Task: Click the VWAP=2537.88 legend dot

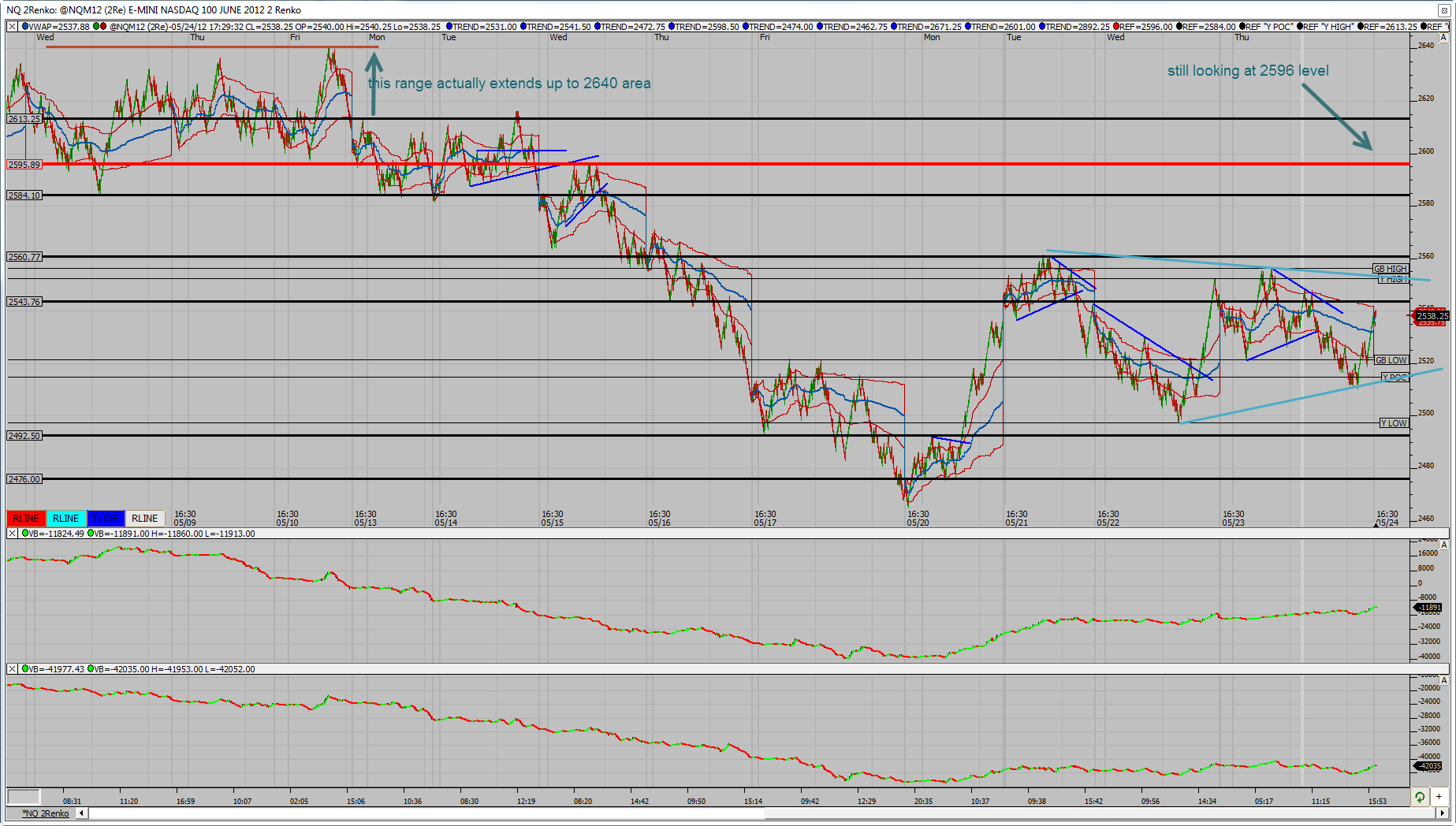Action: tap(24, 27)
